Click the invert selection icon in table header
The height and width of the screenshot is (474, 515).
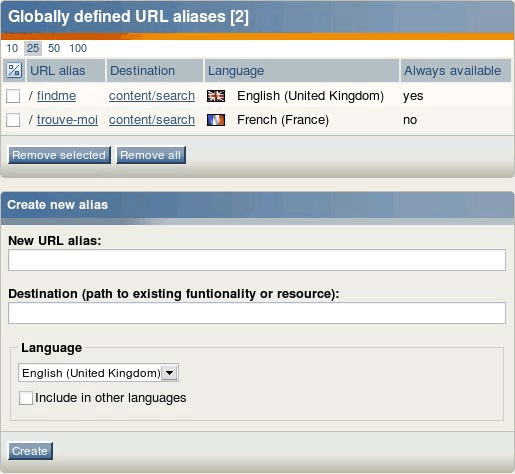pyautogui.click(x=14, y=70)
